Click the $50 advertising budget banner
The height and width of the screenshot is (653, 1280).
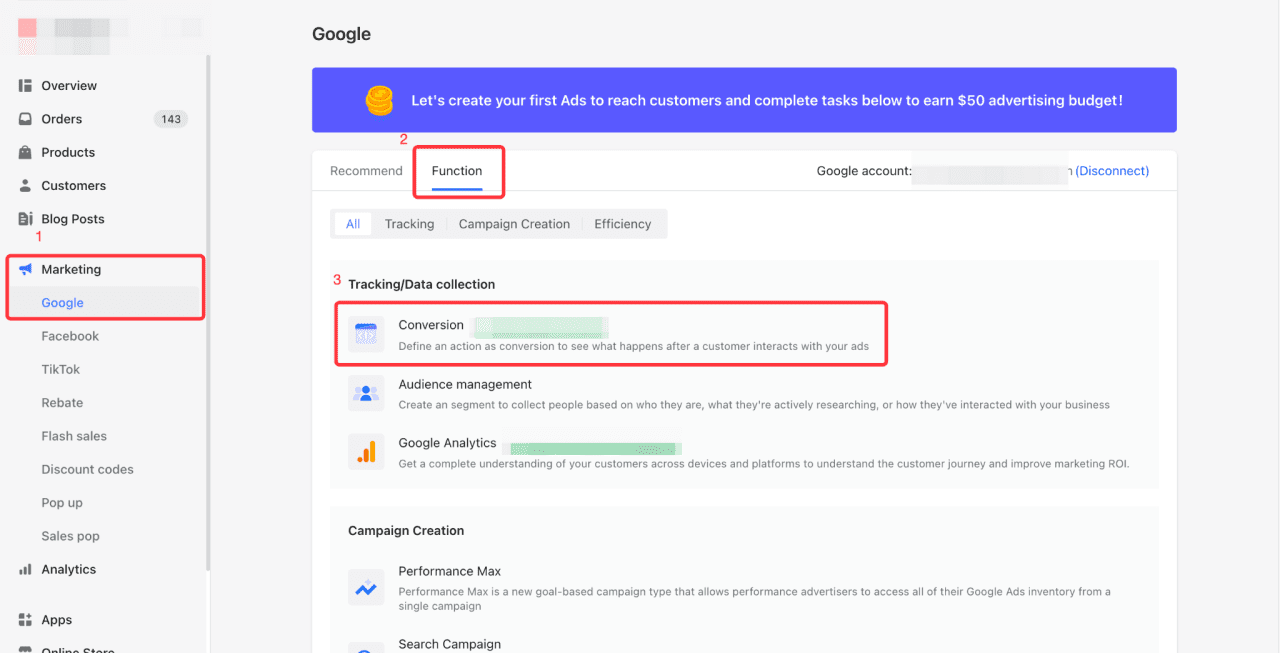pos(744,100)
